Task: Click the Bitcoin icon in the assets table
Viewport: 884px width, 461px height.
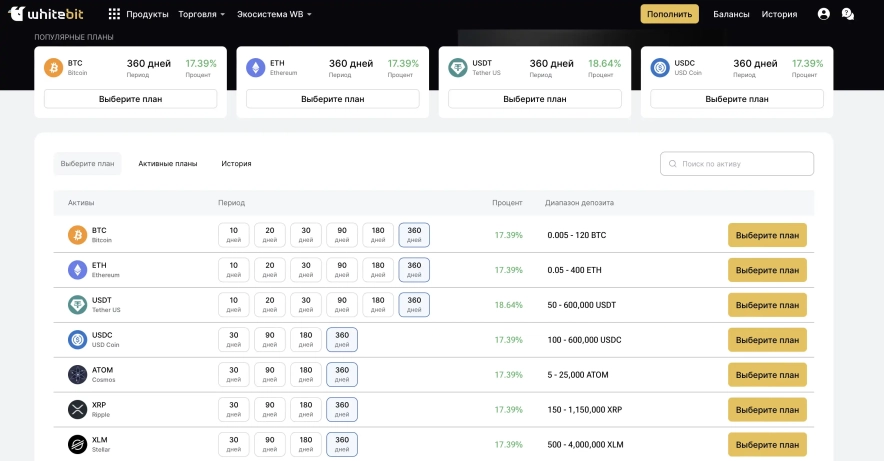Action: 77,235
